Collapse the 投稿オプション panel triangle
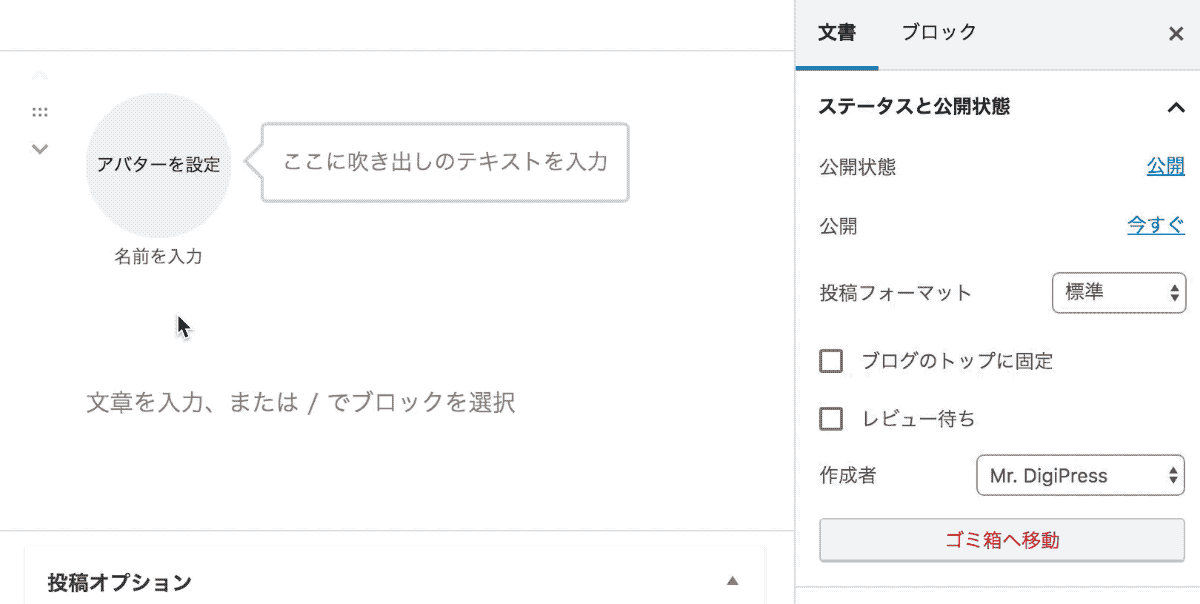This screenshot has width=1200, height=604. 732,581
